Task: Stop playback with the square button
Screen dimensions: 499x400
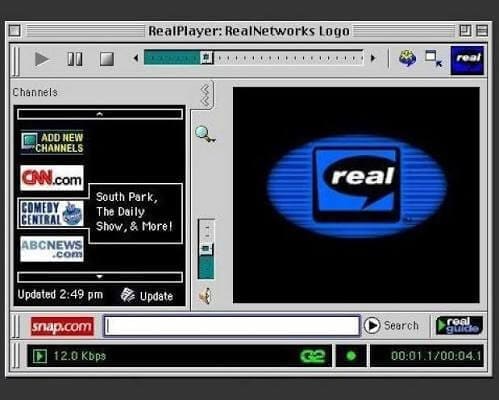Action: pos(107,59)
